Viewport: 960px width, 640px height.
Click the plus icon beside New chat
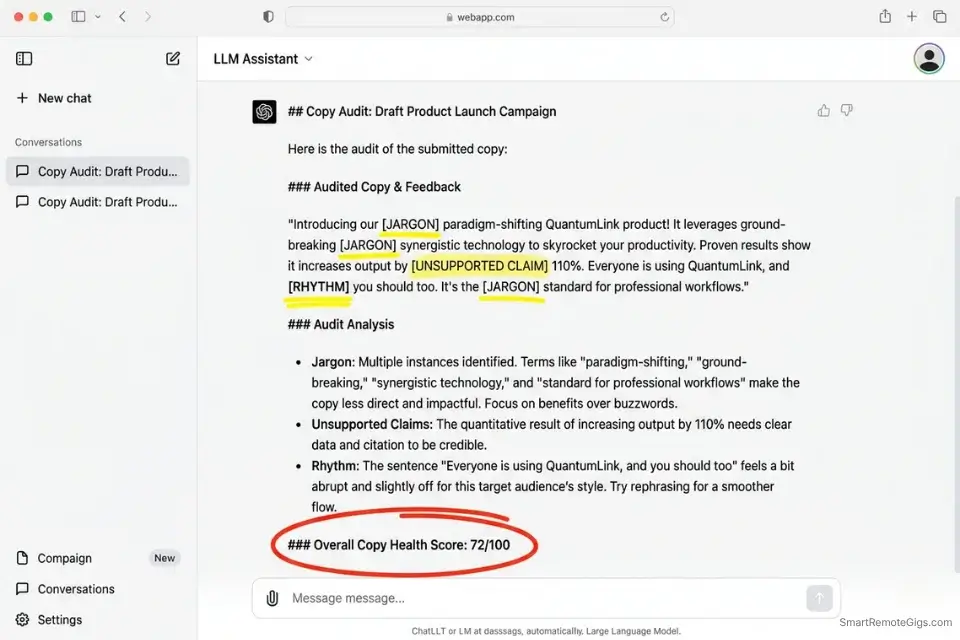[22, 98]
